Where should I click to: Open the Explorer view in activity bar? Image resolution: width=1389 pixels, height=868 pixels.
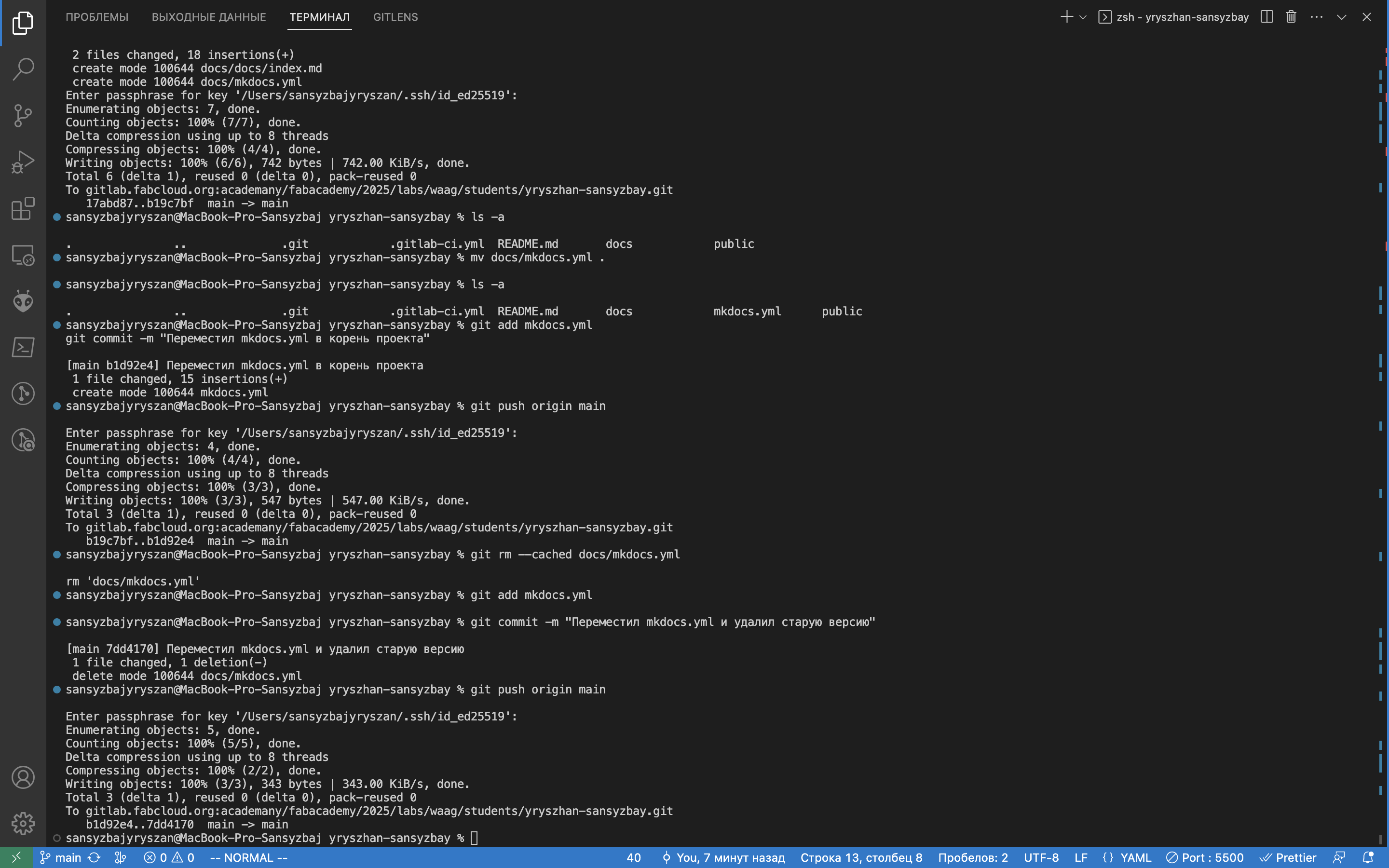click(23, 23)
